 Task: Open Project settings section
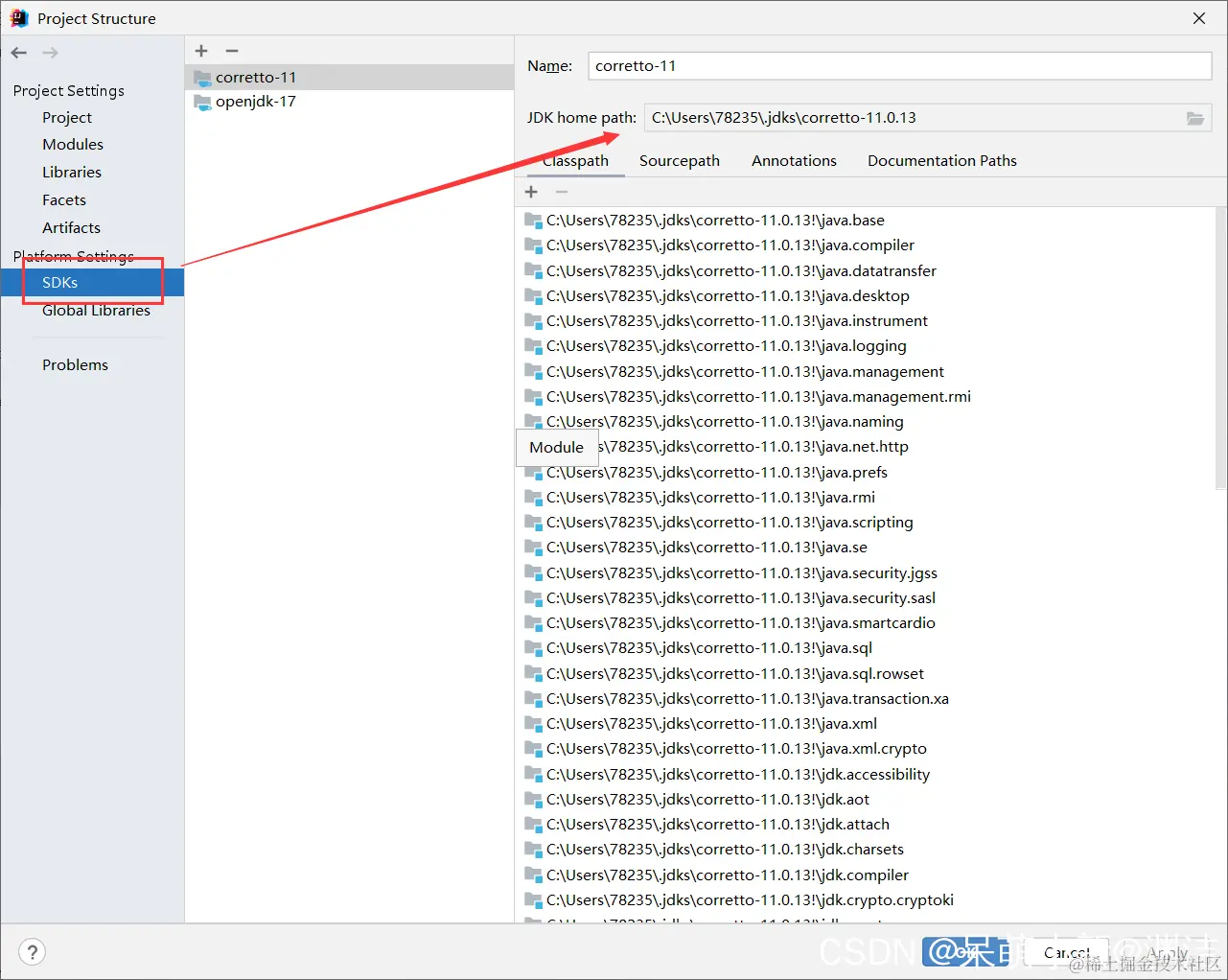coord(67,118)
